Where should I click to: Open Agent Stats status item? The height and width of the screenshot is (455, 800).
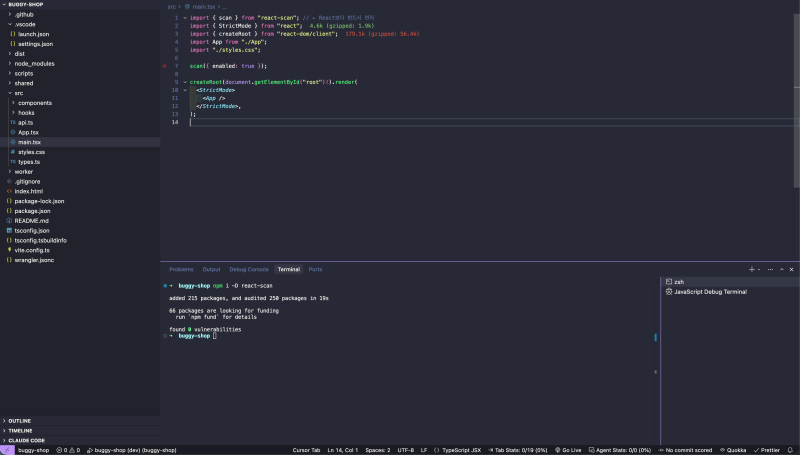coord(620,450)
